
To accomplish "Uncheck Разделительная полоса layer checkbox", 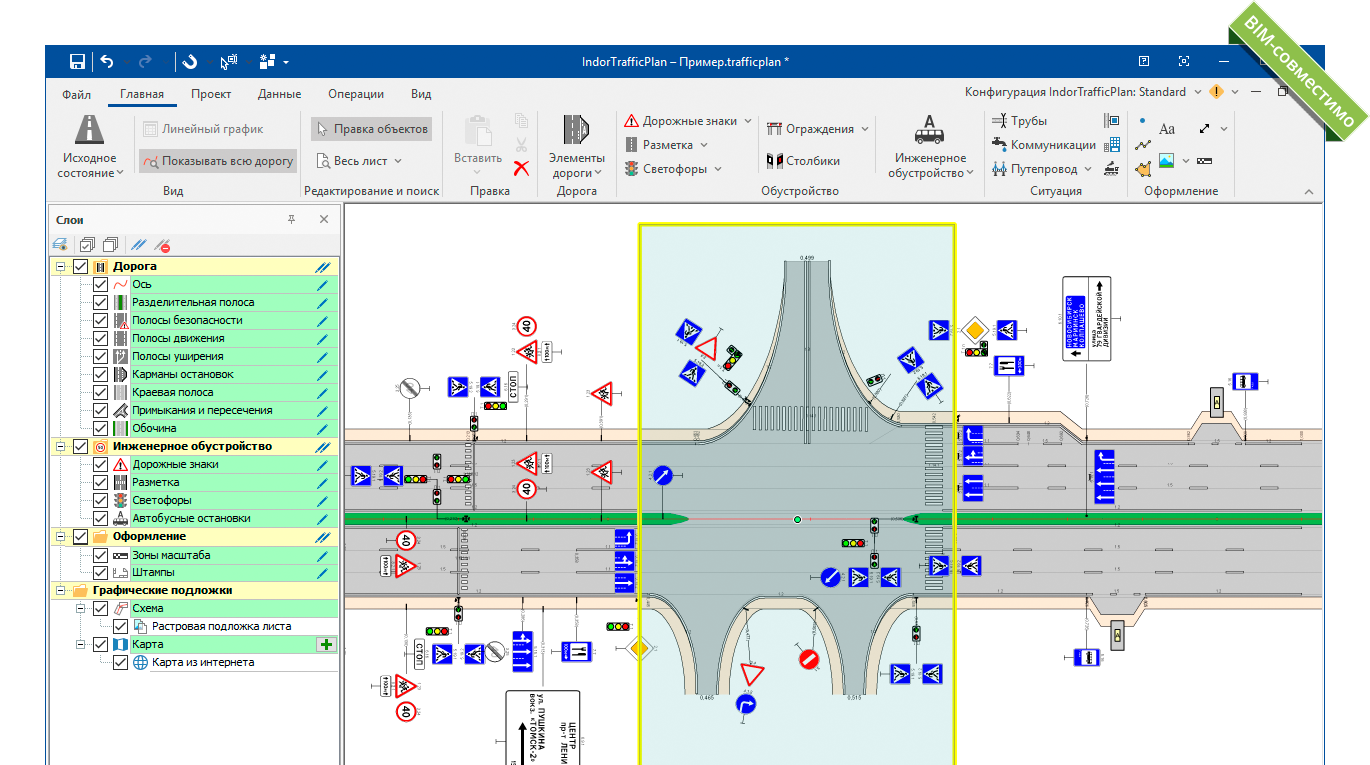I will click(100, 303).
